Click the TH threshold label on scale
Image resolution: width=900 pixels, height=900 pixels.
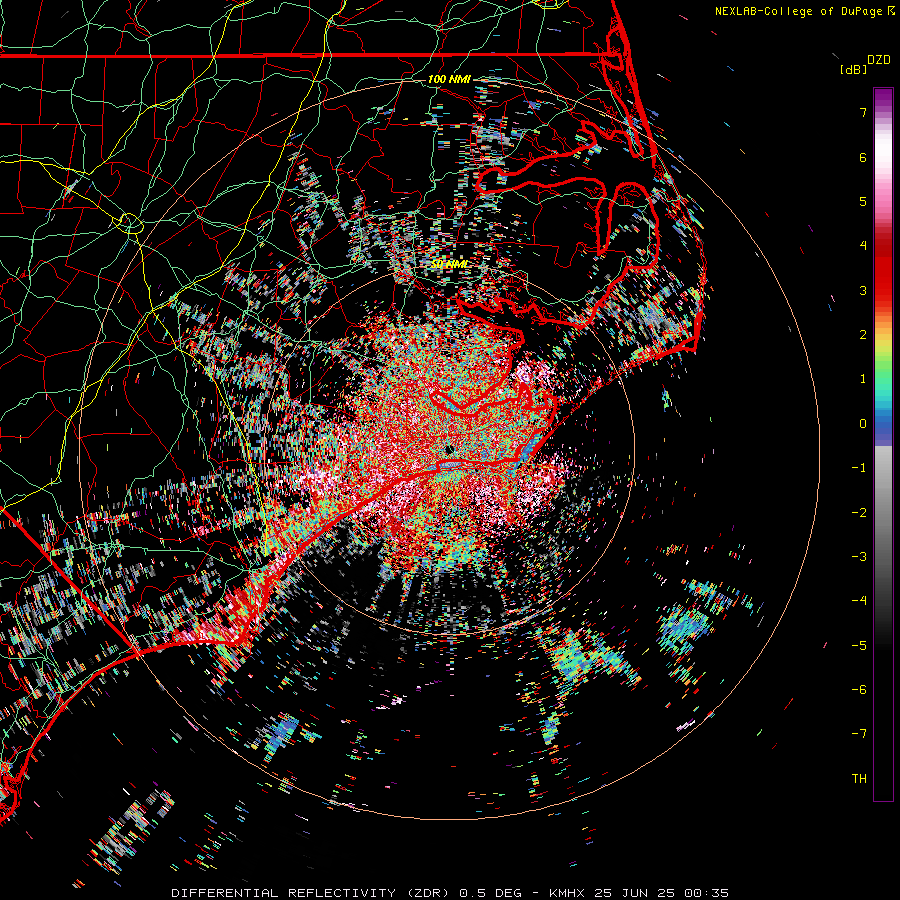[x=859, y=779]
